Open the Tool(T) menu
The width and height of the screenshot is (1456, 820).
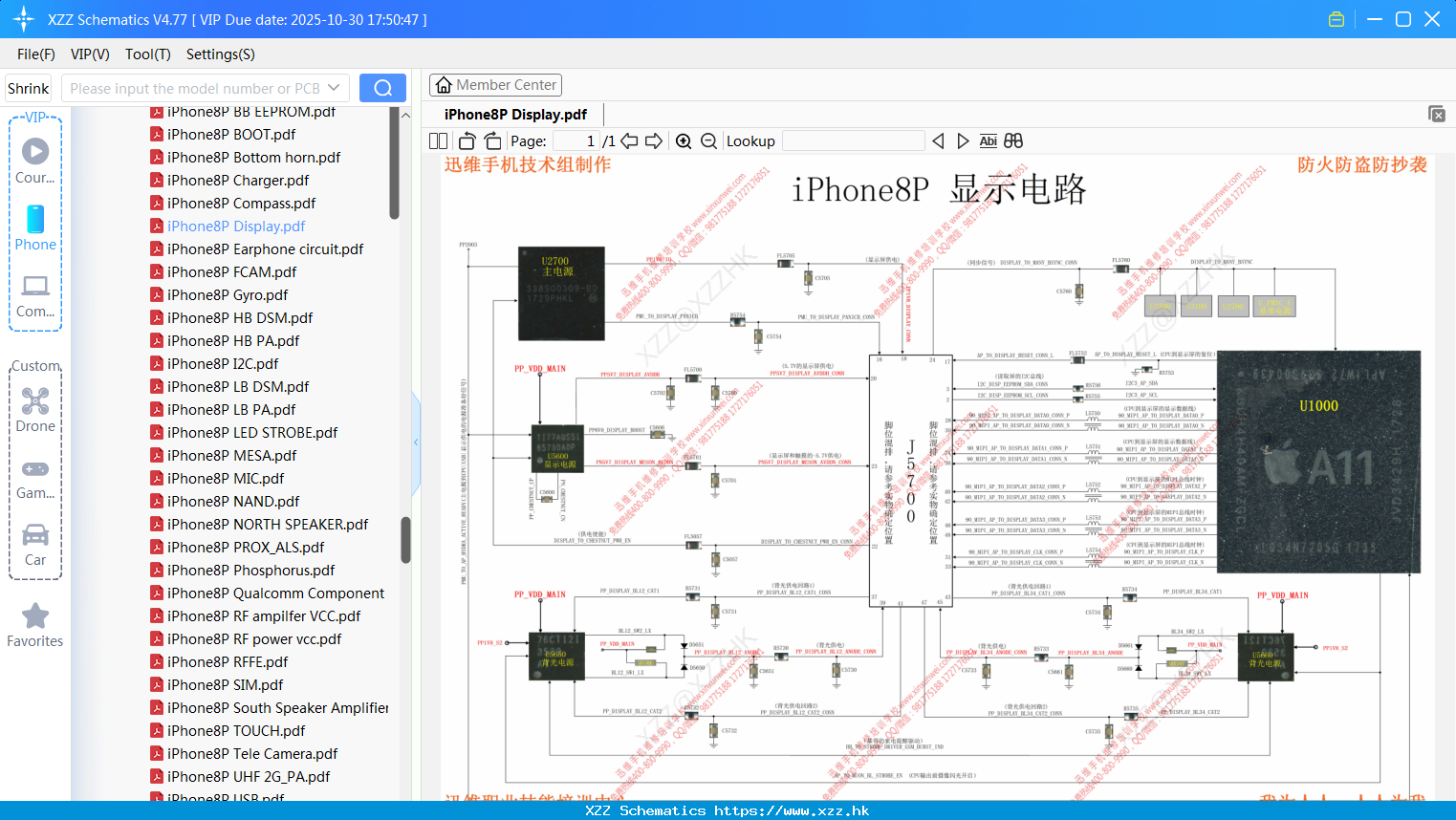coord(148,54)
